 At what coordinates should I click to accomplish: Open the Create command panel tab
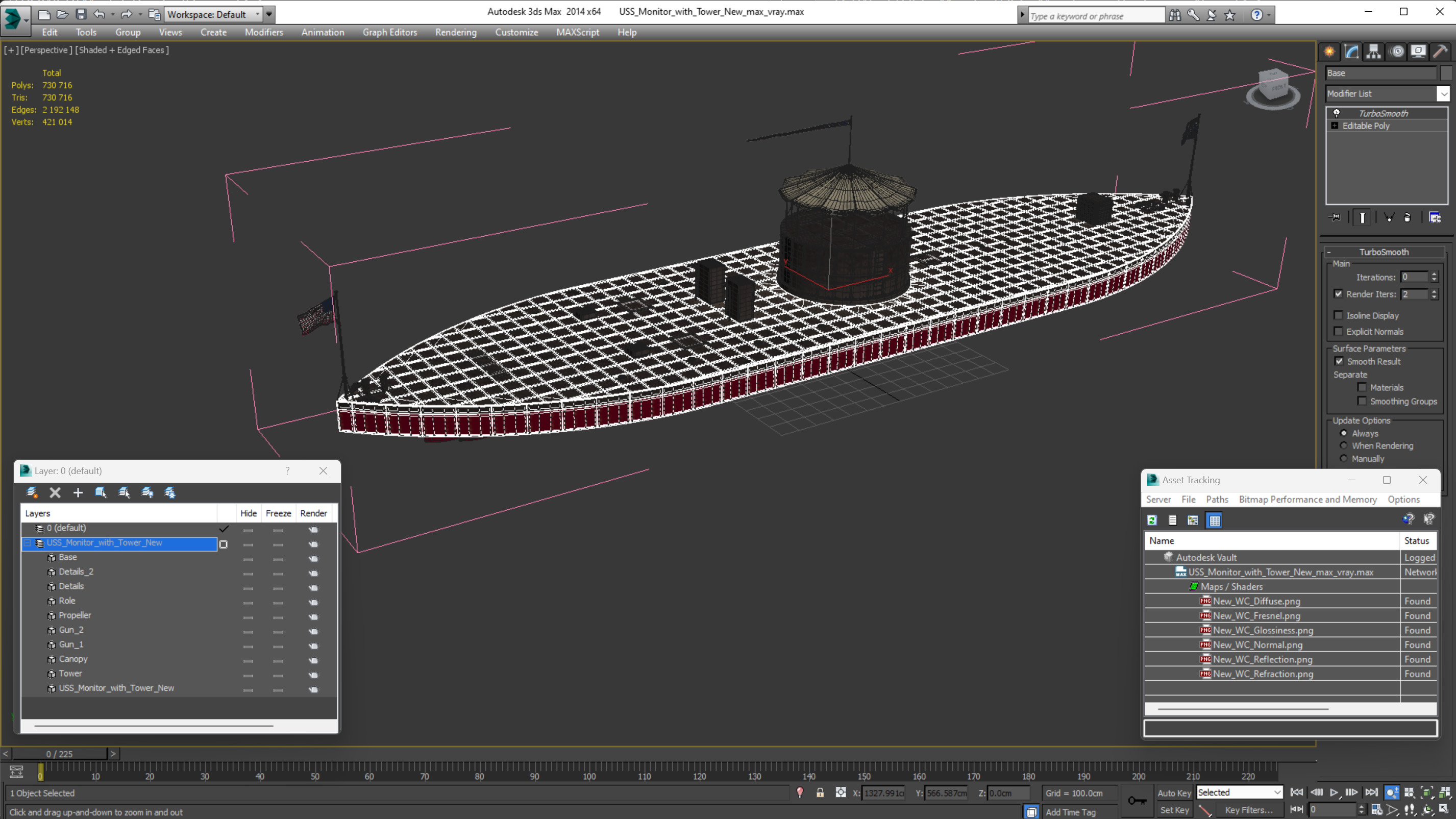(1329, 52)
